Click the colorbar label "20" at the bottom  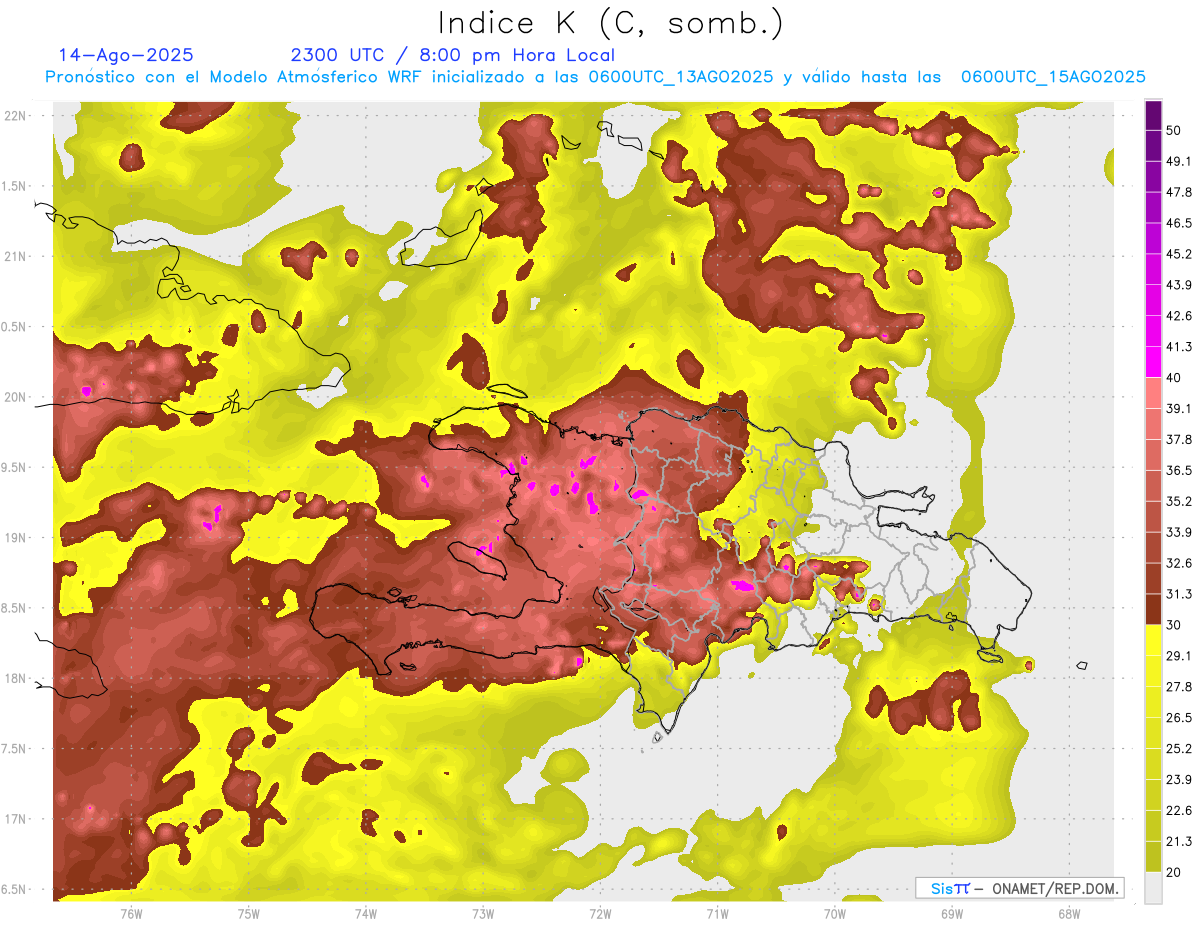1173,874
